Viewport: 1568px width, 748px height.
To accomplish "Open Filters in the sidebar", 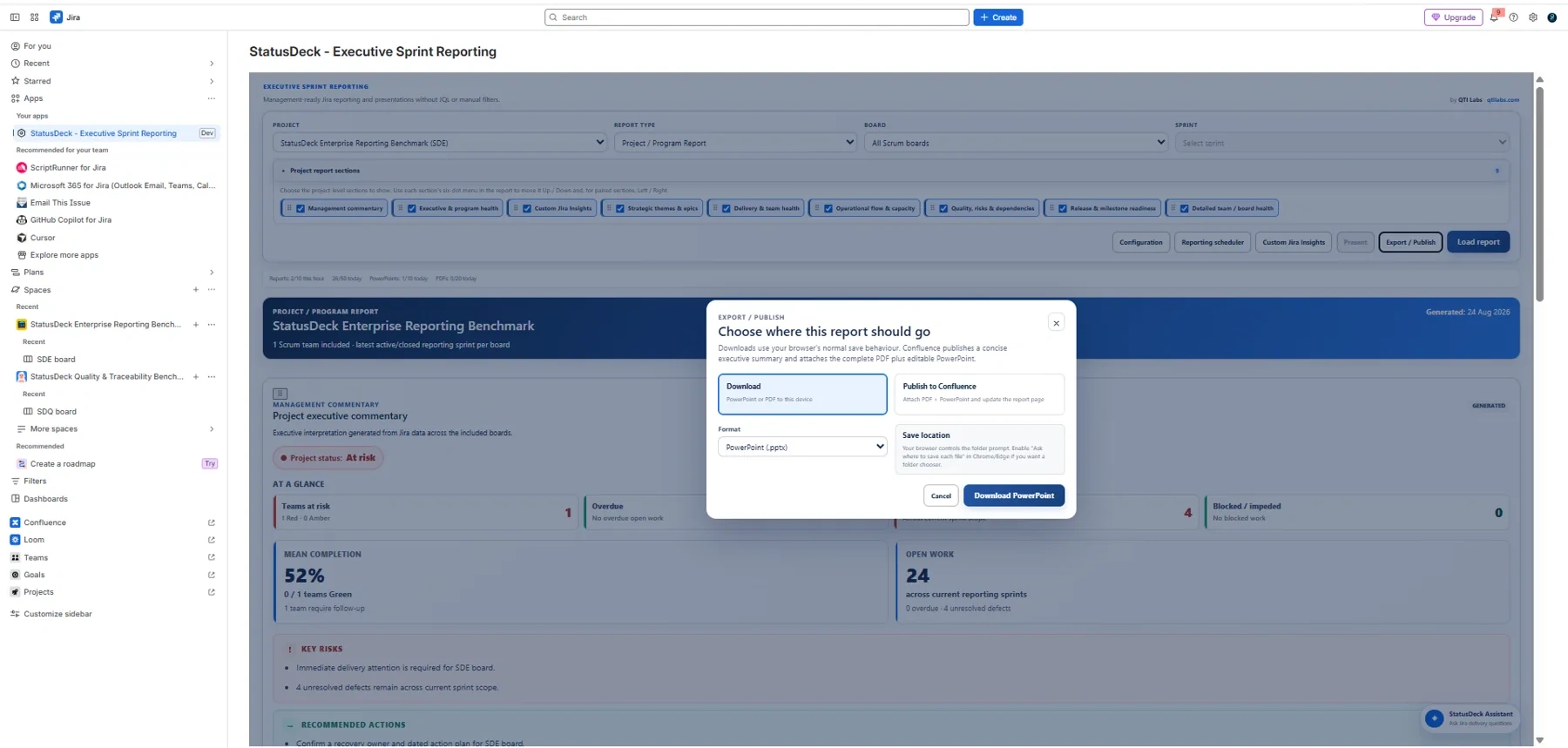I will click(35, 481).
